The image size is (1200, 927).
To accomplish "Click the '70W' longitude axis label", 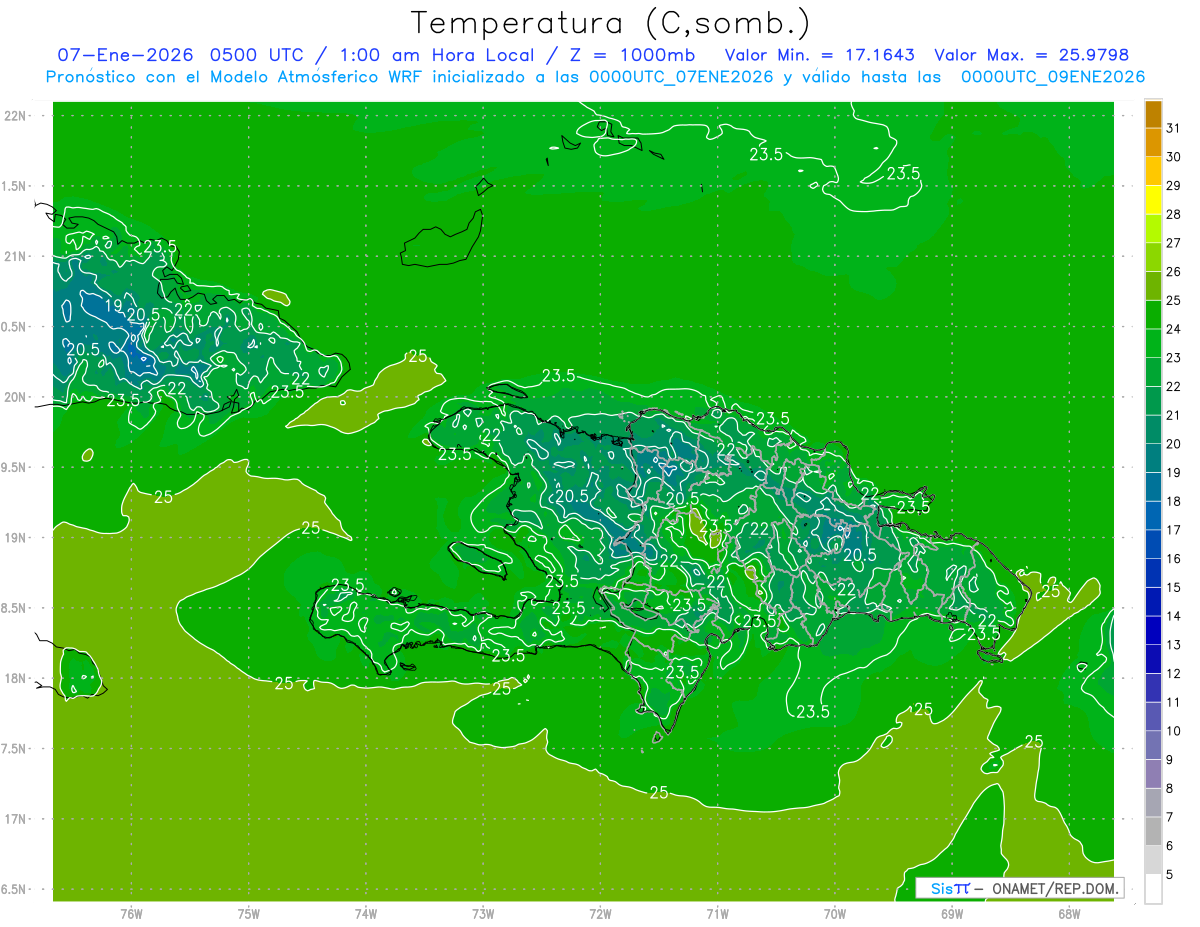I will (x=834, y=913).
